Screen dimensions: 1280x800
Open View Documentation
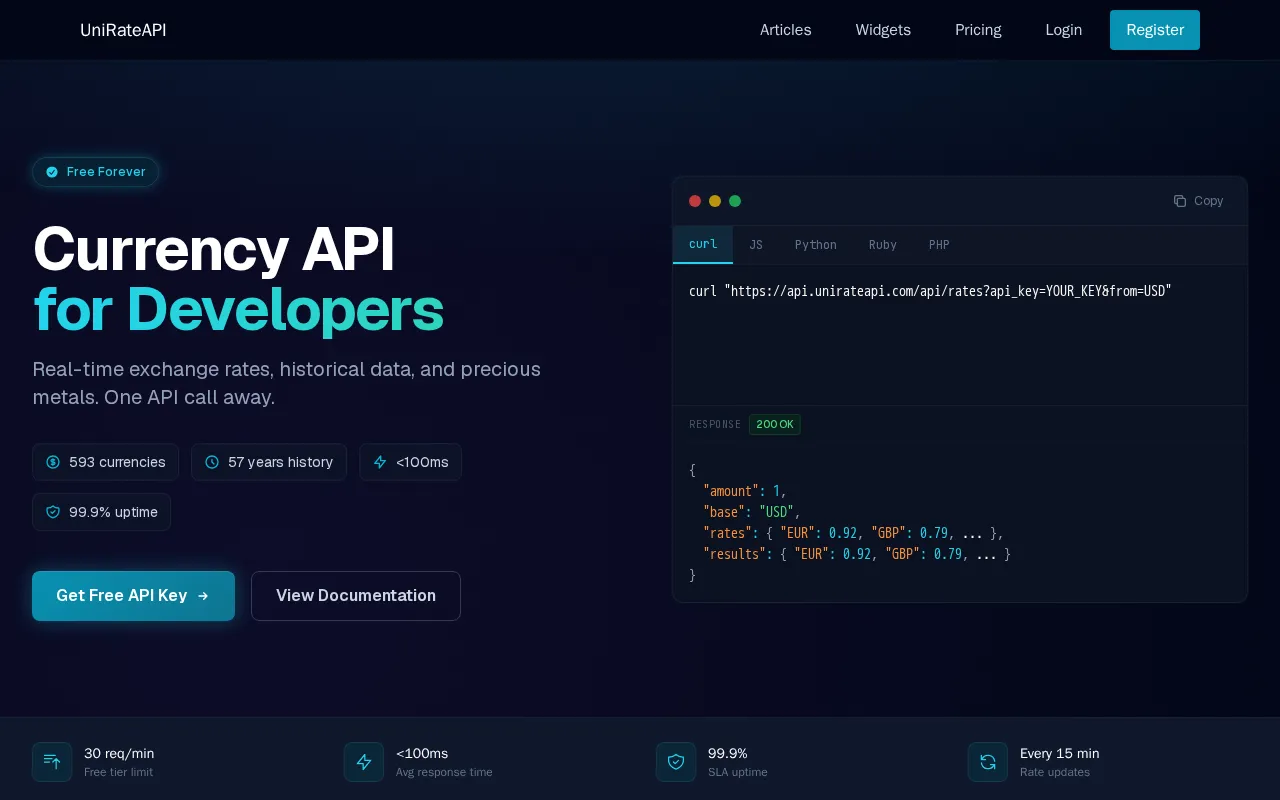356,596
